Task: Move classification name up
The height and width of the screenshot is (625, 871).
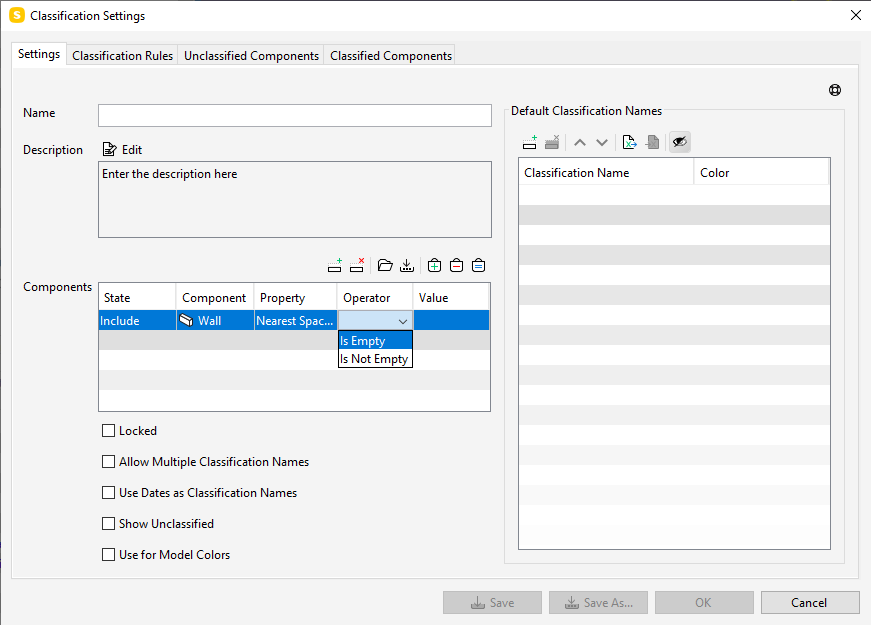Action: [580, 143]
